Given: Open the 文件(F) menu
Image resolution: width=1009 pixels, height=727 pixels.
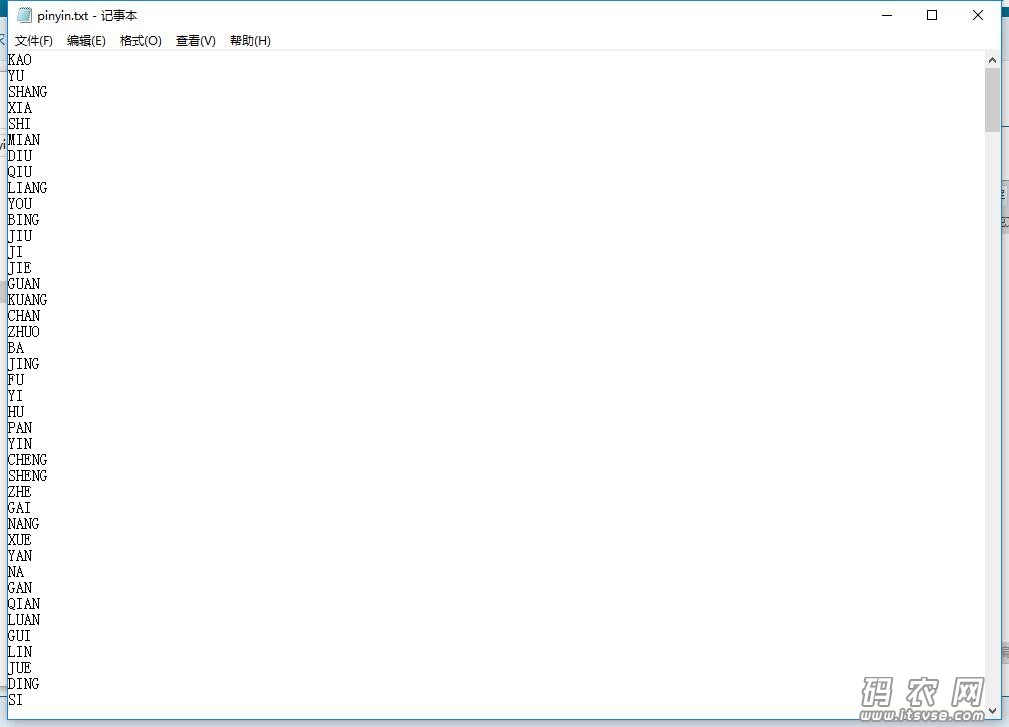Looking at the screenshot, I should click(x=33, y=41).
